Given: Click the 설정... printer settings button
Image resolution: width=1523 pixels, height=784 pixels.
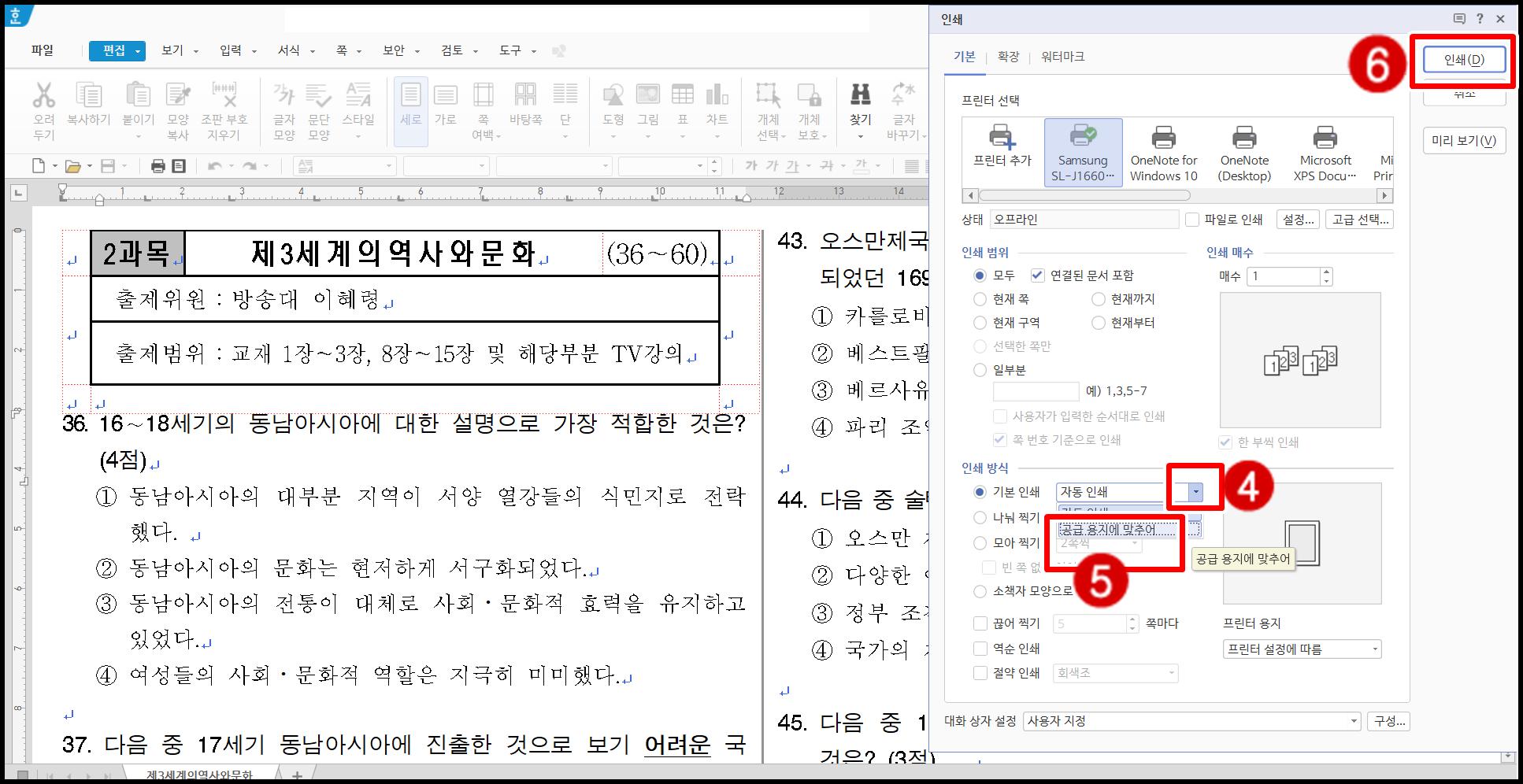Looking at the screenshot, I should (1298, 220).
